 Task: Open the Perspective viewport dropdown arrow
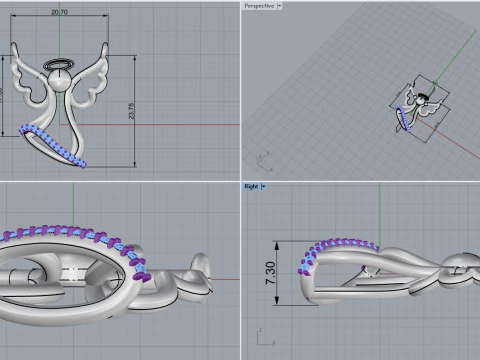[x=279, y=6]
